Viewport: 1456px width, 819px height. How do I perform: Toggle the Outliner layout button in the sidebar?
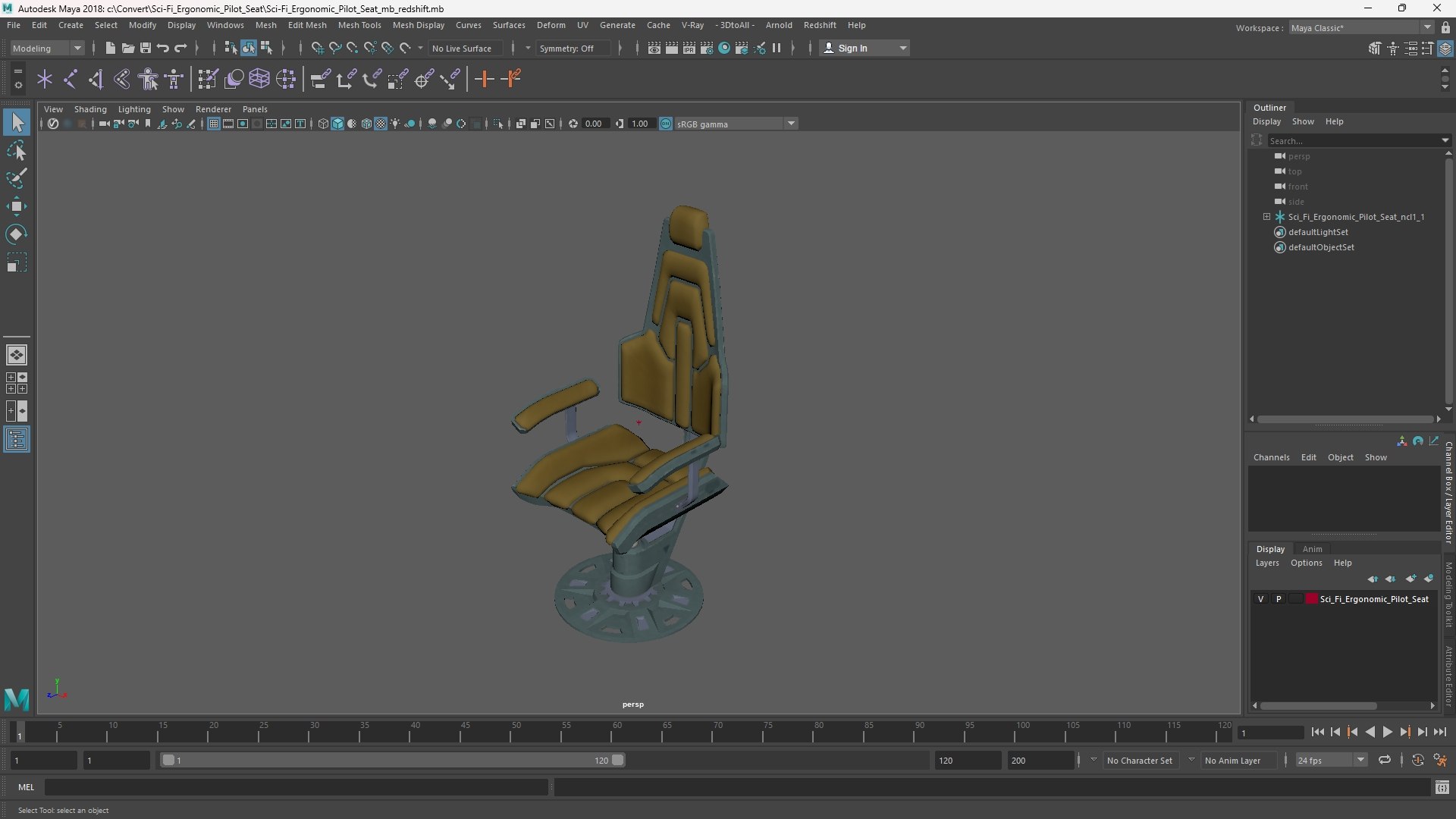click(x=17, y=440)
